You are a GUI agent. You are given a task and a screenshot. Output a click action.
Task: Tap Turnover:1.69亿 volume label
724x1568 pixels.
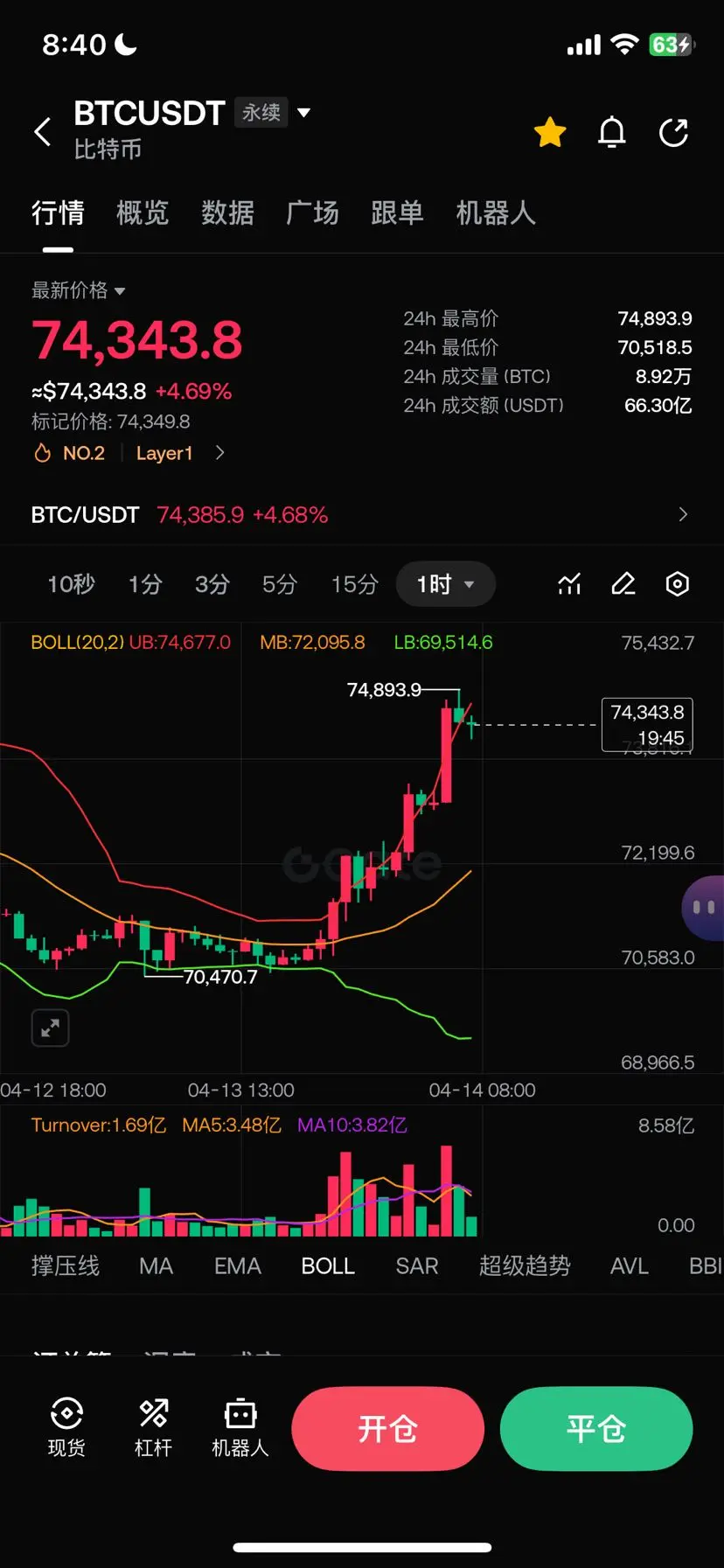[x=99, y=1125]
